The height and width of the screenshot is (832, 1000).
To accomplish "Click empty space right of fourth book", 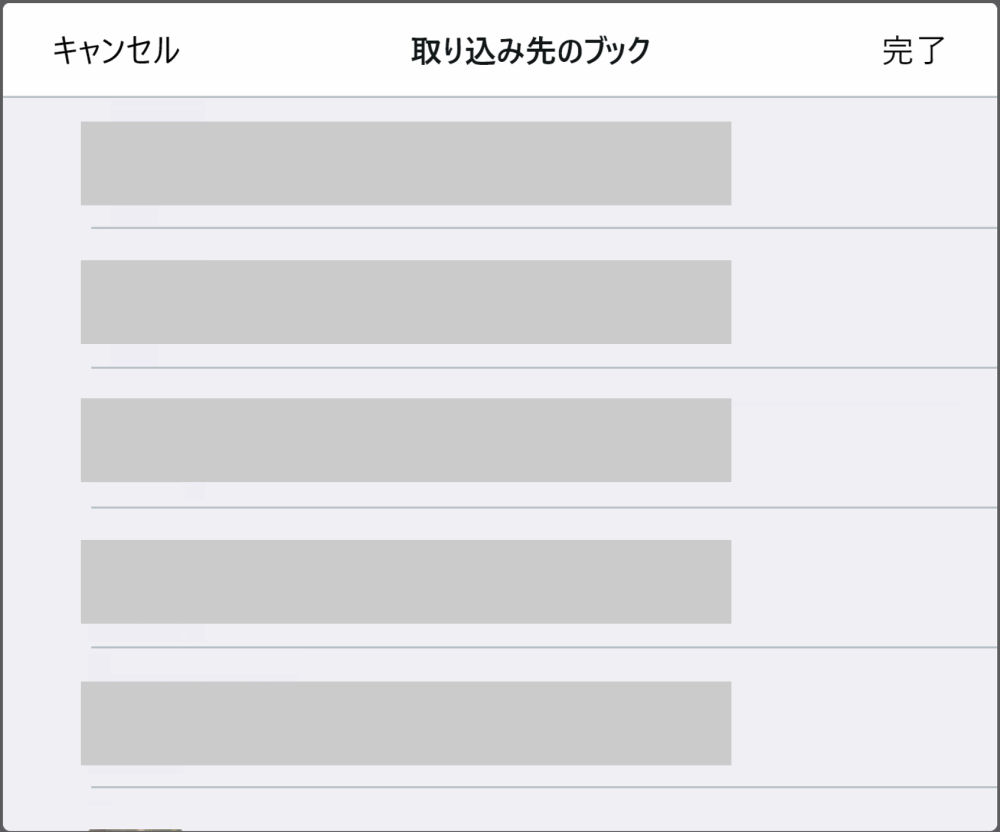I will click(x=865, y=582).
